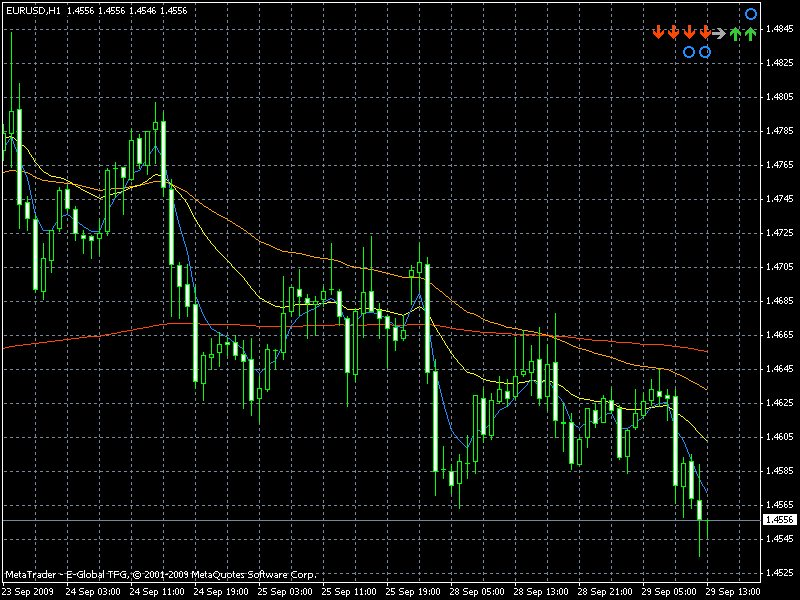Click the 25 Sep 11:00 time label
This screenshot has height=600, width=800.
349,592
